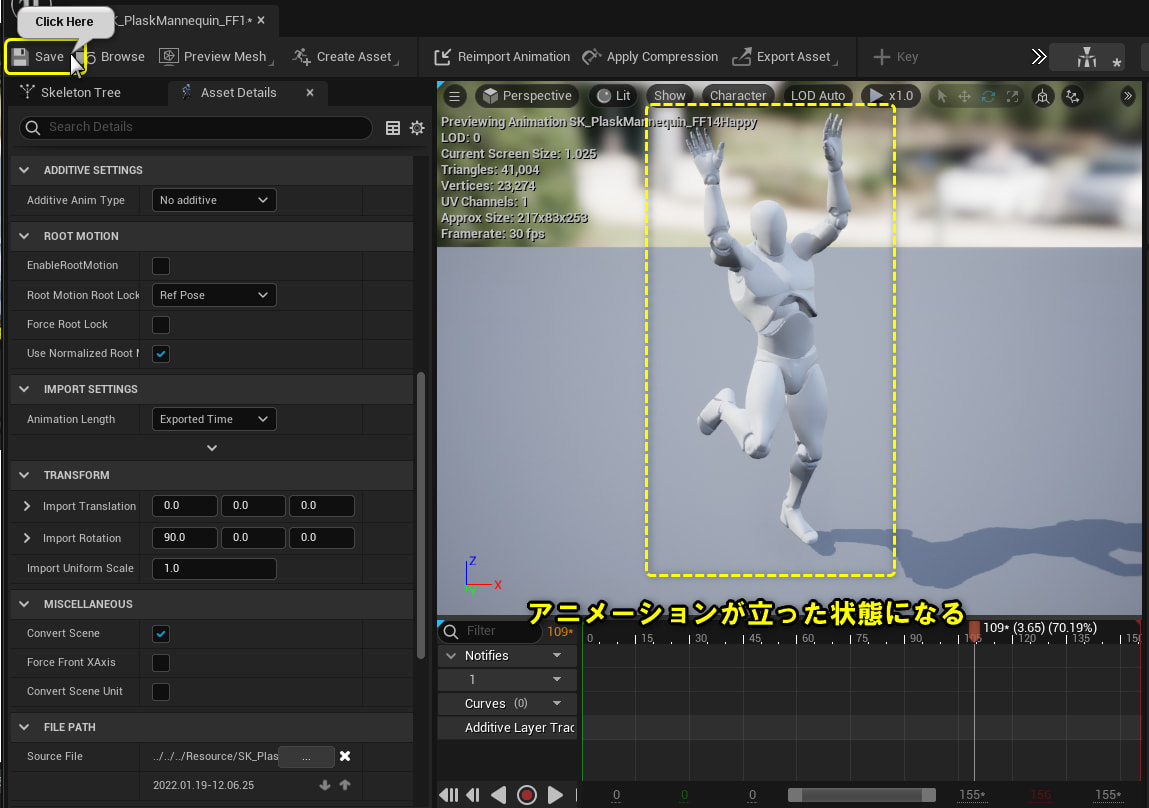Open the Root Motion Root Lock dropdown
1149x808 pixels.
(x=214, y=296)
